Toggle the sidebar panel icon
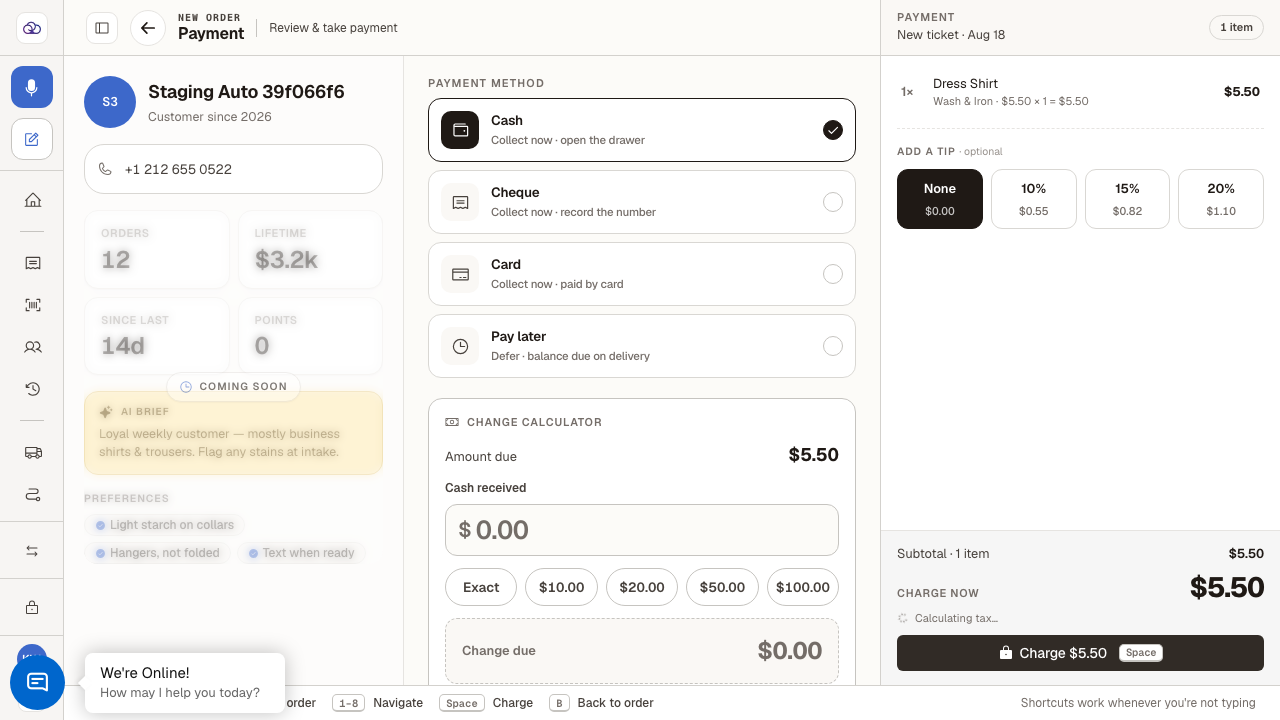Image resolution: width=1280 pixels, height=720 pixels. (102, 28)
